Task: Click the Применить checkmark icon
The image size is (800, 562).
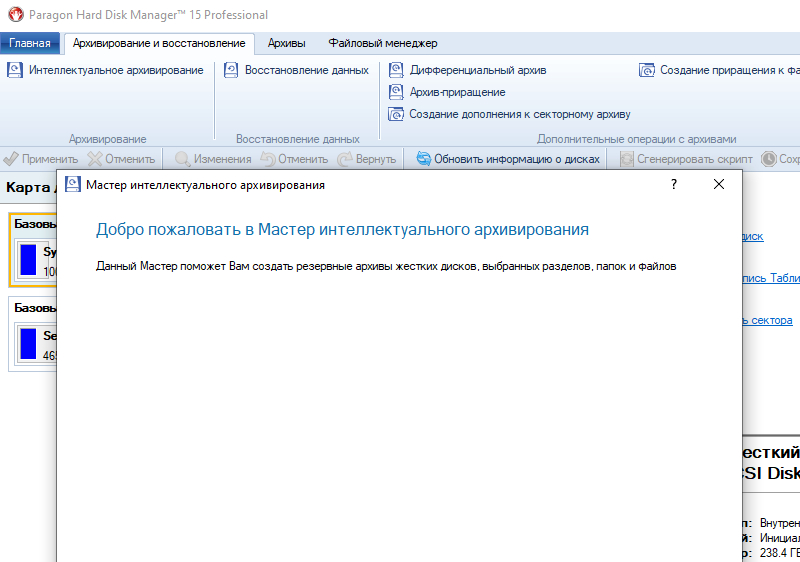Action: 11,159
